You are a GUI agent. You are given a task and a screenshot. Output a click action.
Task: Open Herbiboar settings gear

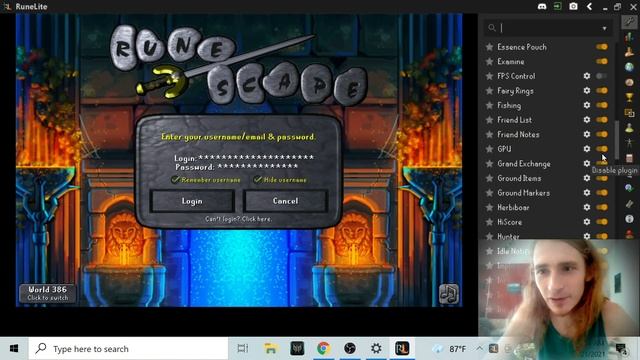(x=587, y=207)
